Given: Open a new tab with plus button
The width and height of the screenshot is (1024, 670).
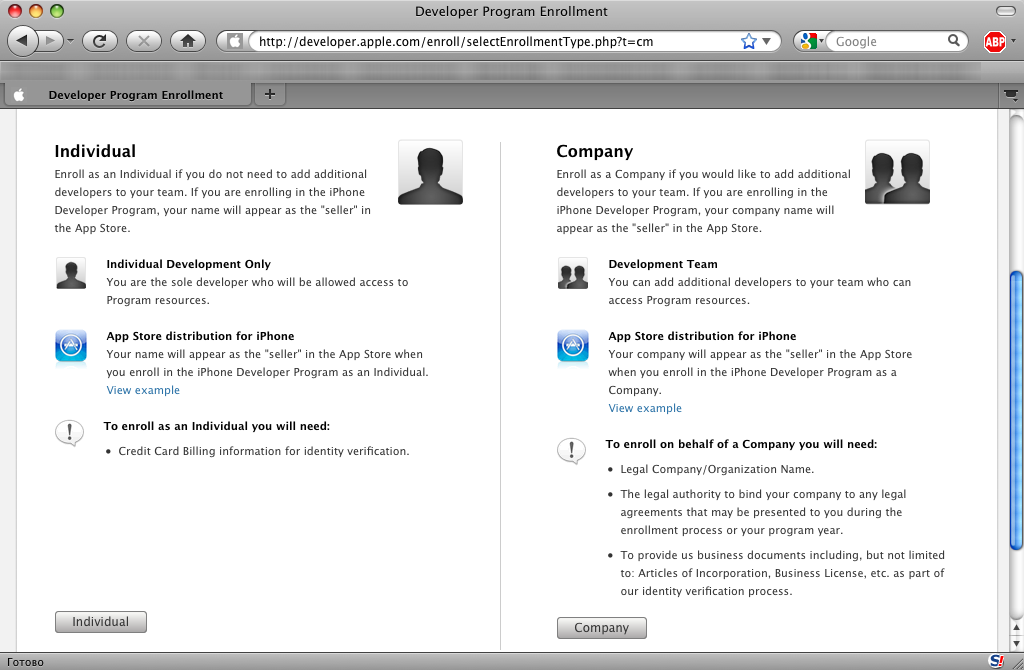Looking at the screenshot, I should coord(270,95).
